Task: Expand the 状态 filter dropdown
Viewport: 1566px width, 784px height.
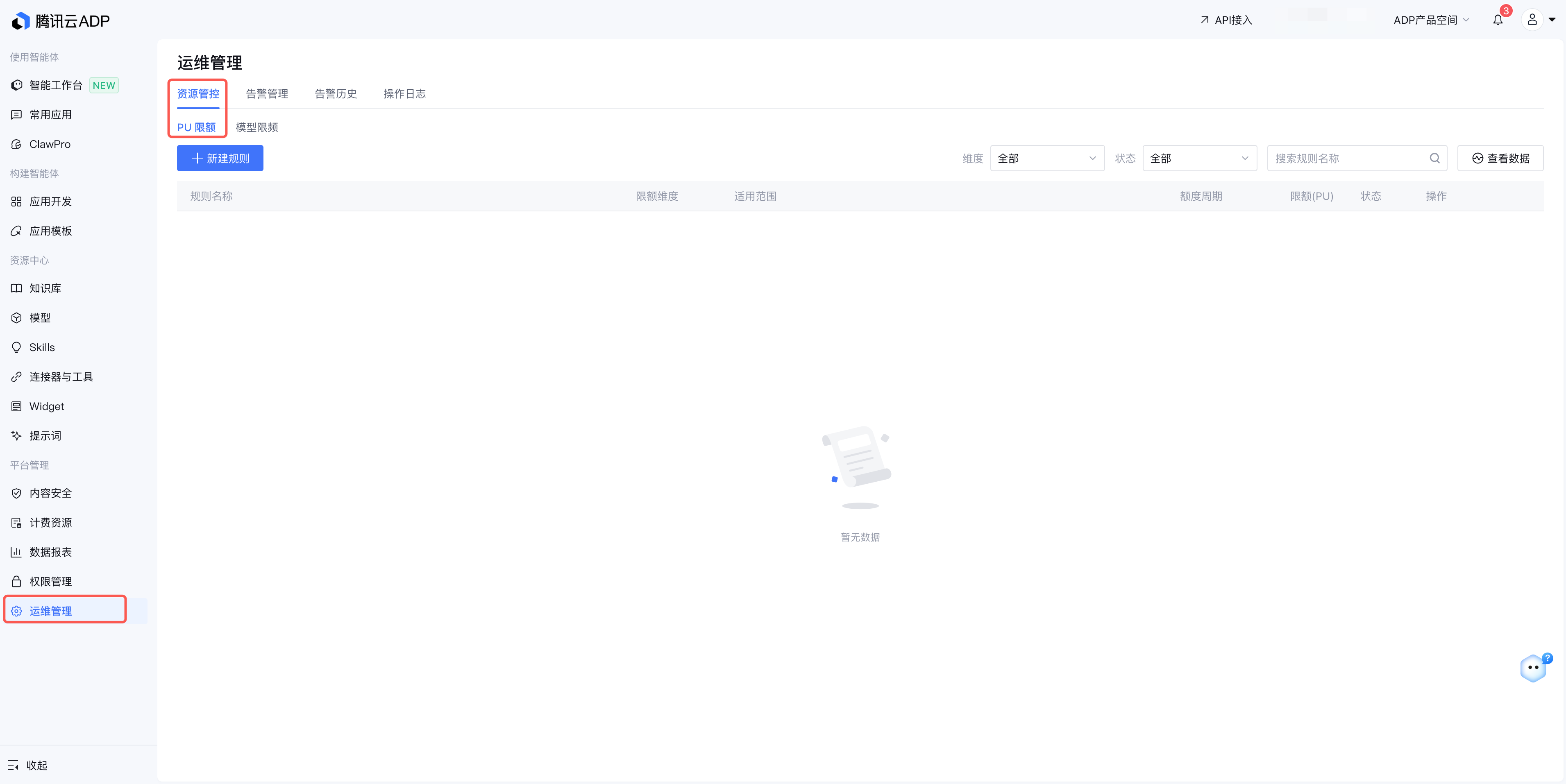Action: pyautogui.click(x=1199, y=159)
